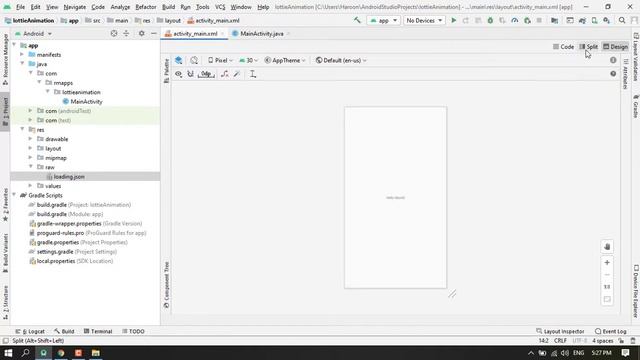This screenshot has height=360, width=640.
Task: Click the Windows Start button
Action: tap(8, 353)
